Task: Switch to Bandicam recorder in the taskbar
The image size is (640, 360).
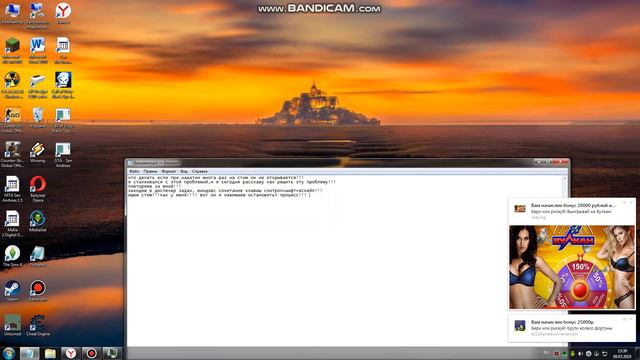Action: pos(91,353)
